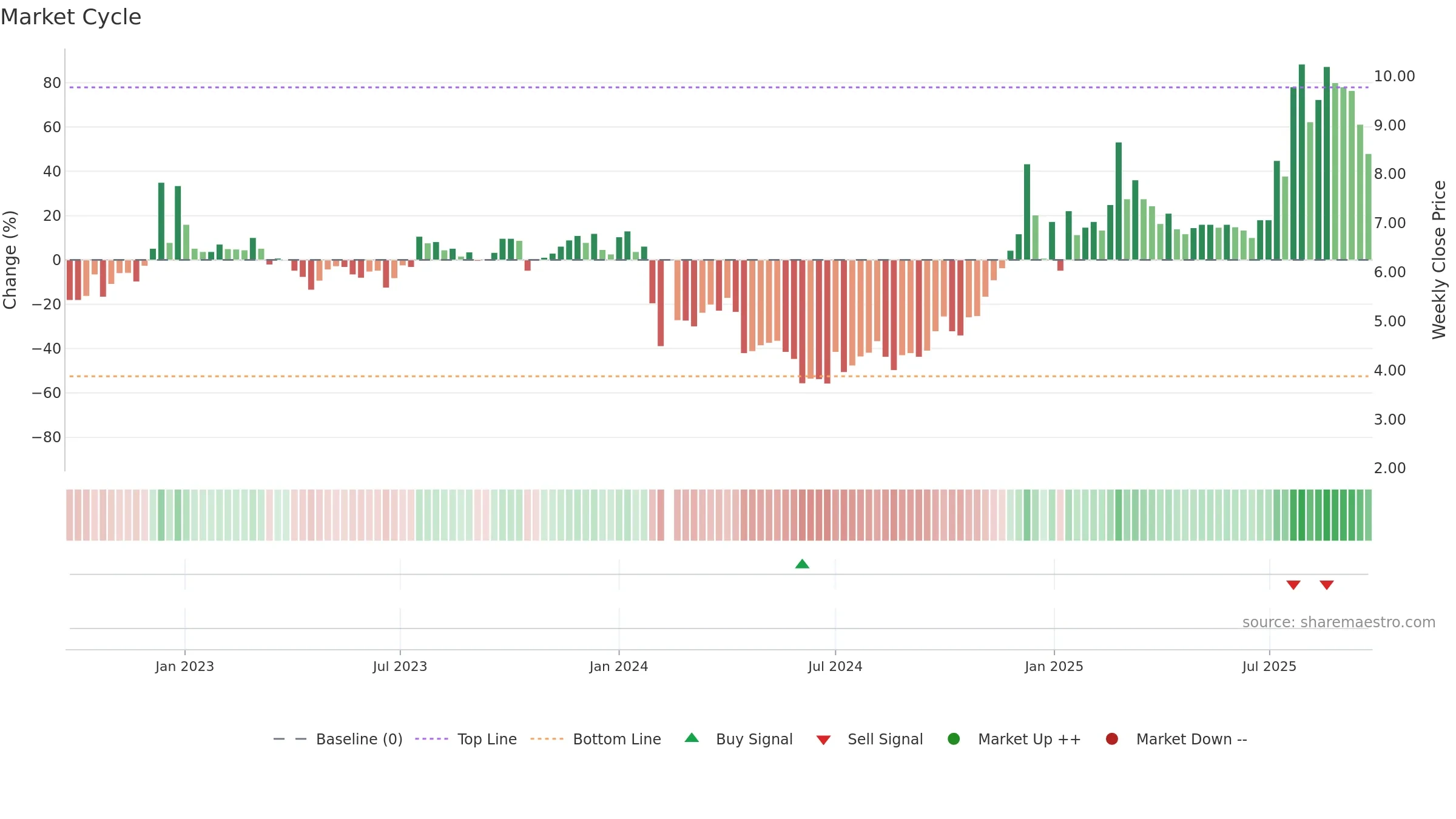Screen dimensions: 1456x819
Task: Click the grey dashed Baseline legend swatch
Action: click(290, 739)
